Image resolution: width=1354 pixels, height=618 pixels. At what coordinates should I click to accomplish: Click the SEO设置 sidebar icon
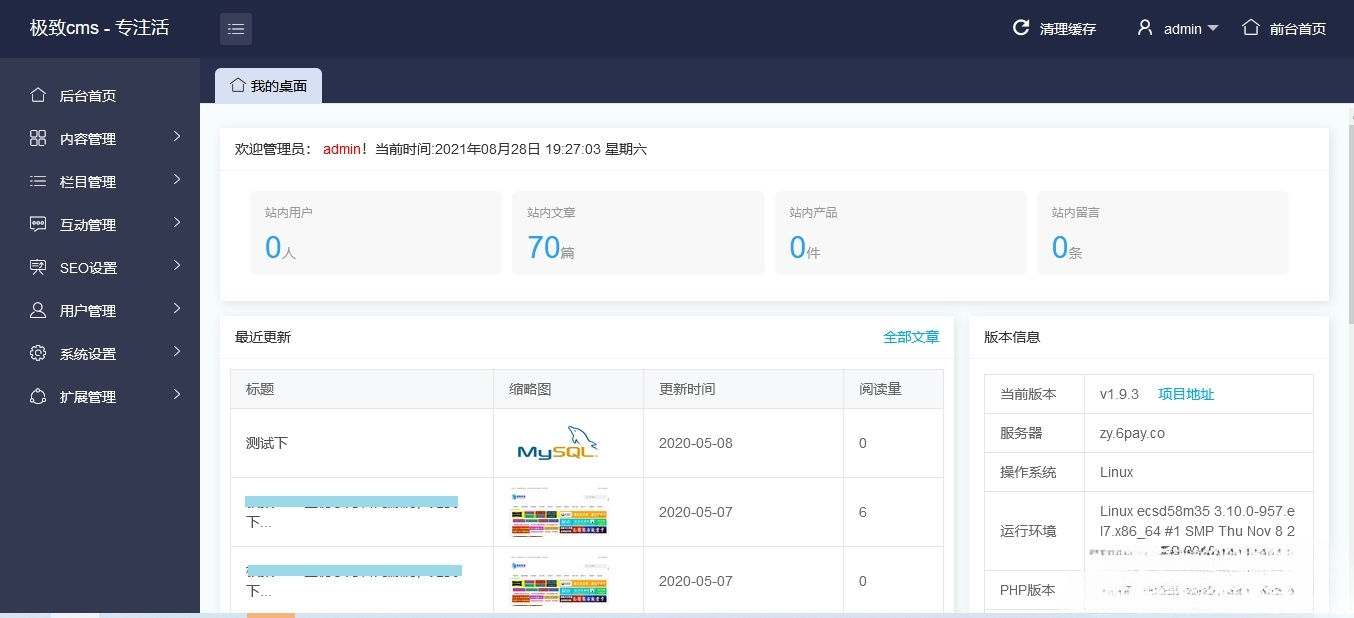37,267
